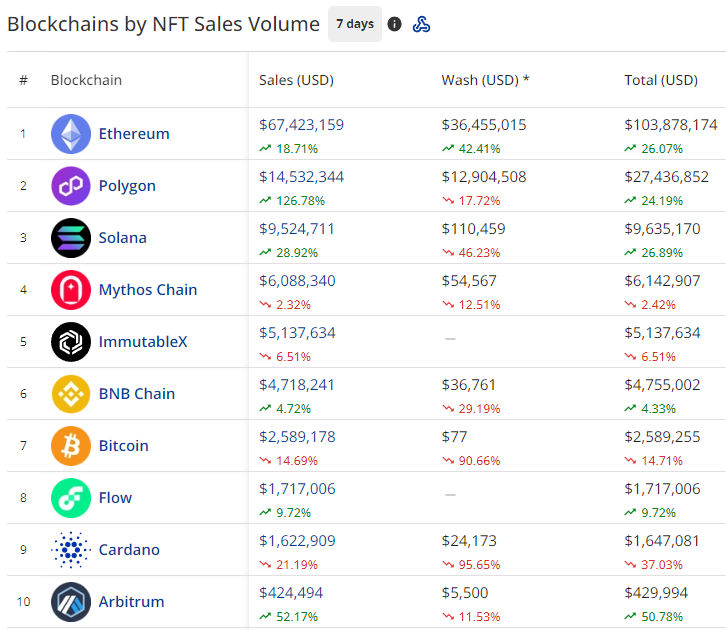Click the BNB Chain logo icon
Screen dimensions: 726x630
pos(71,394)
